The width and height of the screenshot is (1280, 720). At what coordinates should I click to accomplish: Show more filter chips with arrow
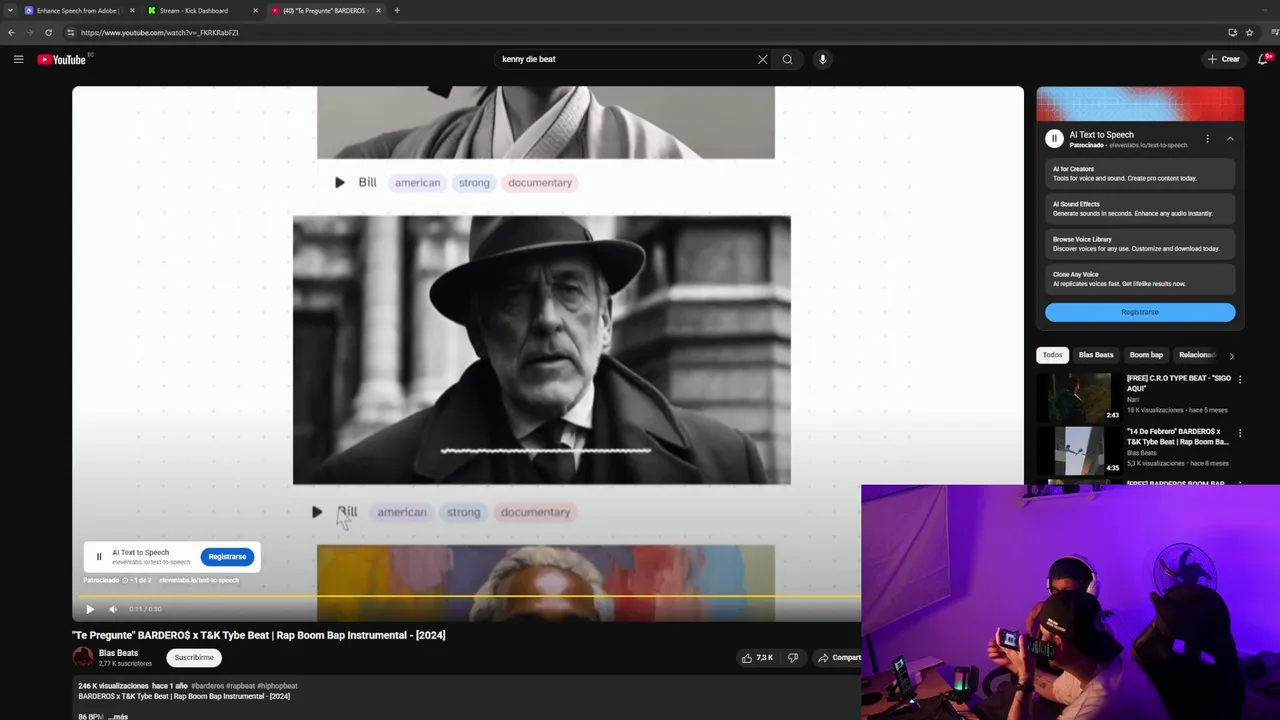[1231, 355]
